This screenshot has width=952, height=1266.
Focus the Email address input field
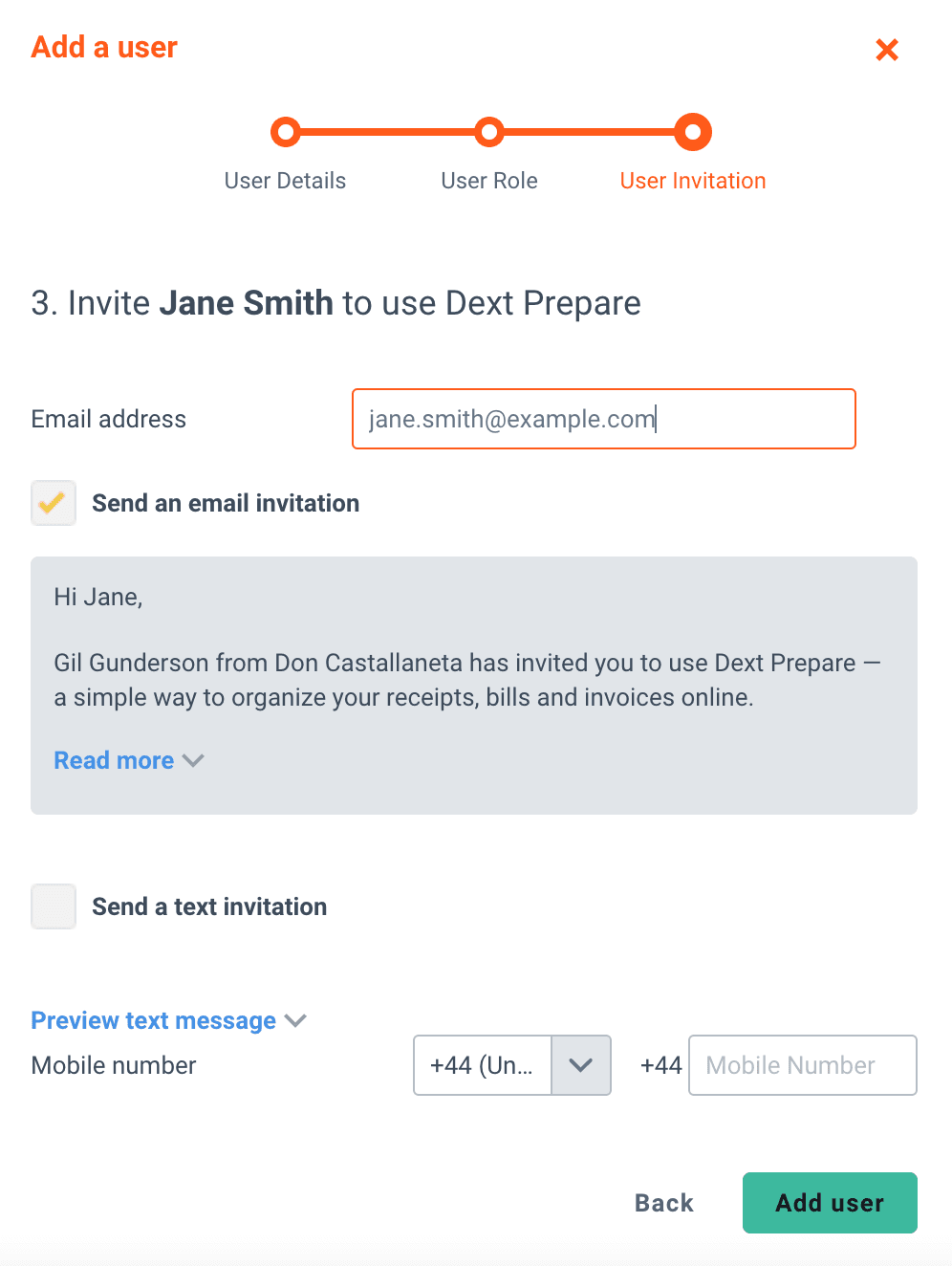coord(604,419)
